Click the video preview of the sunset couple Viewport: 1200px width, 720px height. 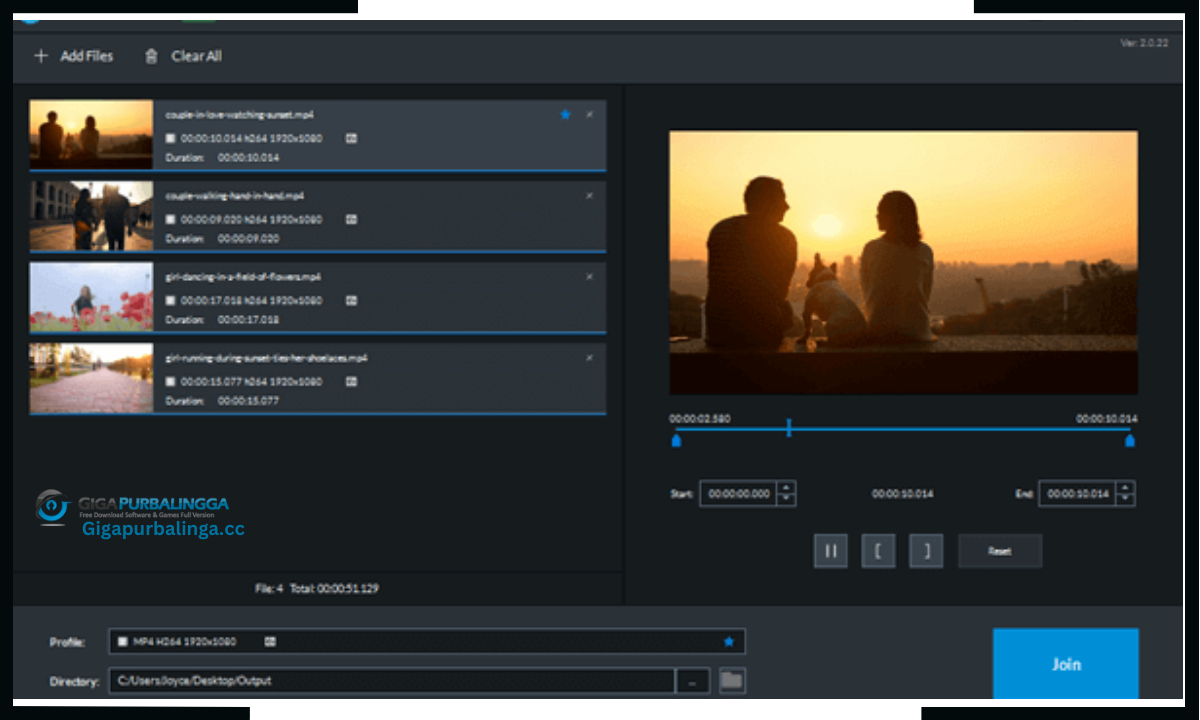904,262
